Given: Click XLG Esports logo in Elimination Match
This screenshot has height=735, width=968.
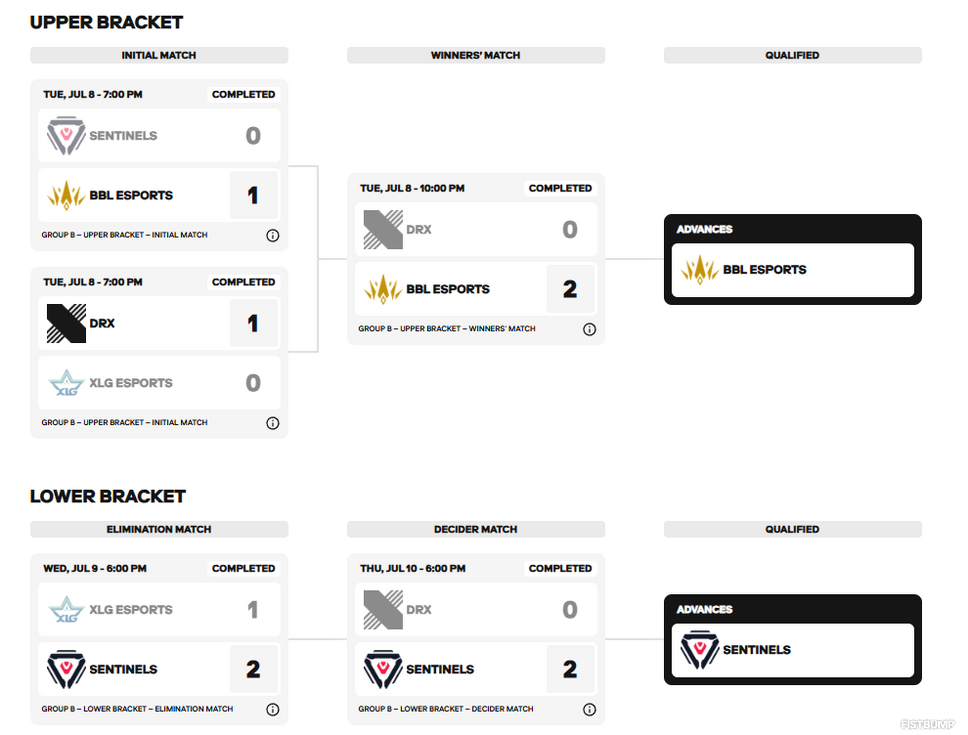Looking at the screenshot, I should pos(66,610).
